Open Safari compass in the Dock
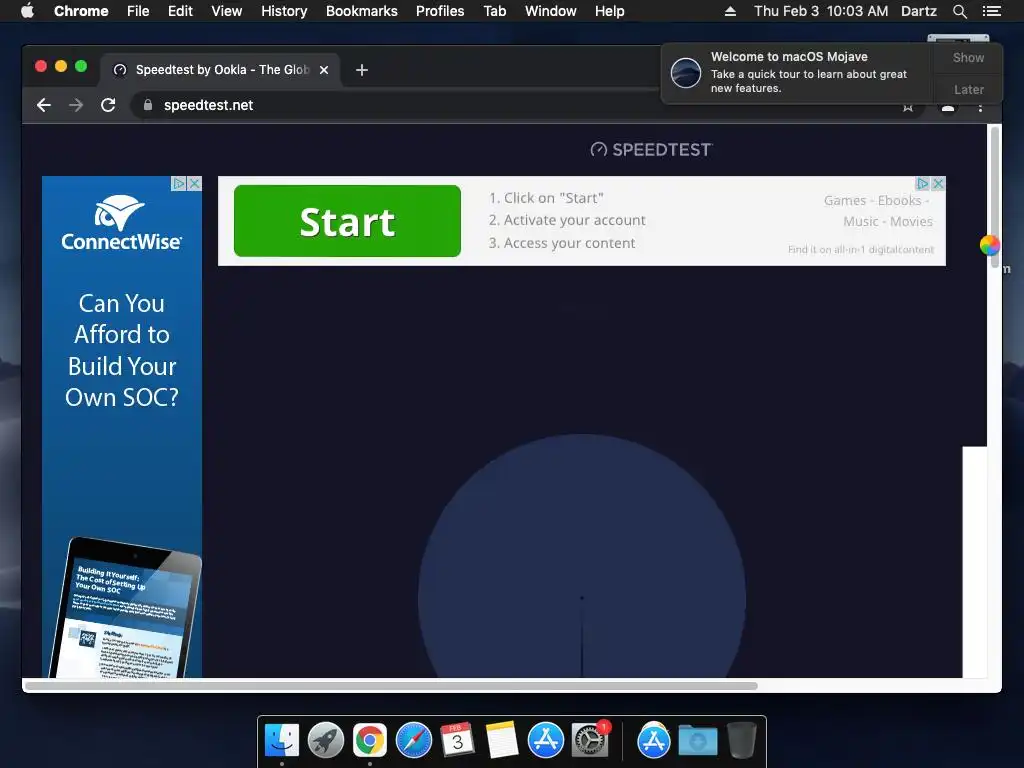This screenshot has height=768, width=1024. [413, 741]
